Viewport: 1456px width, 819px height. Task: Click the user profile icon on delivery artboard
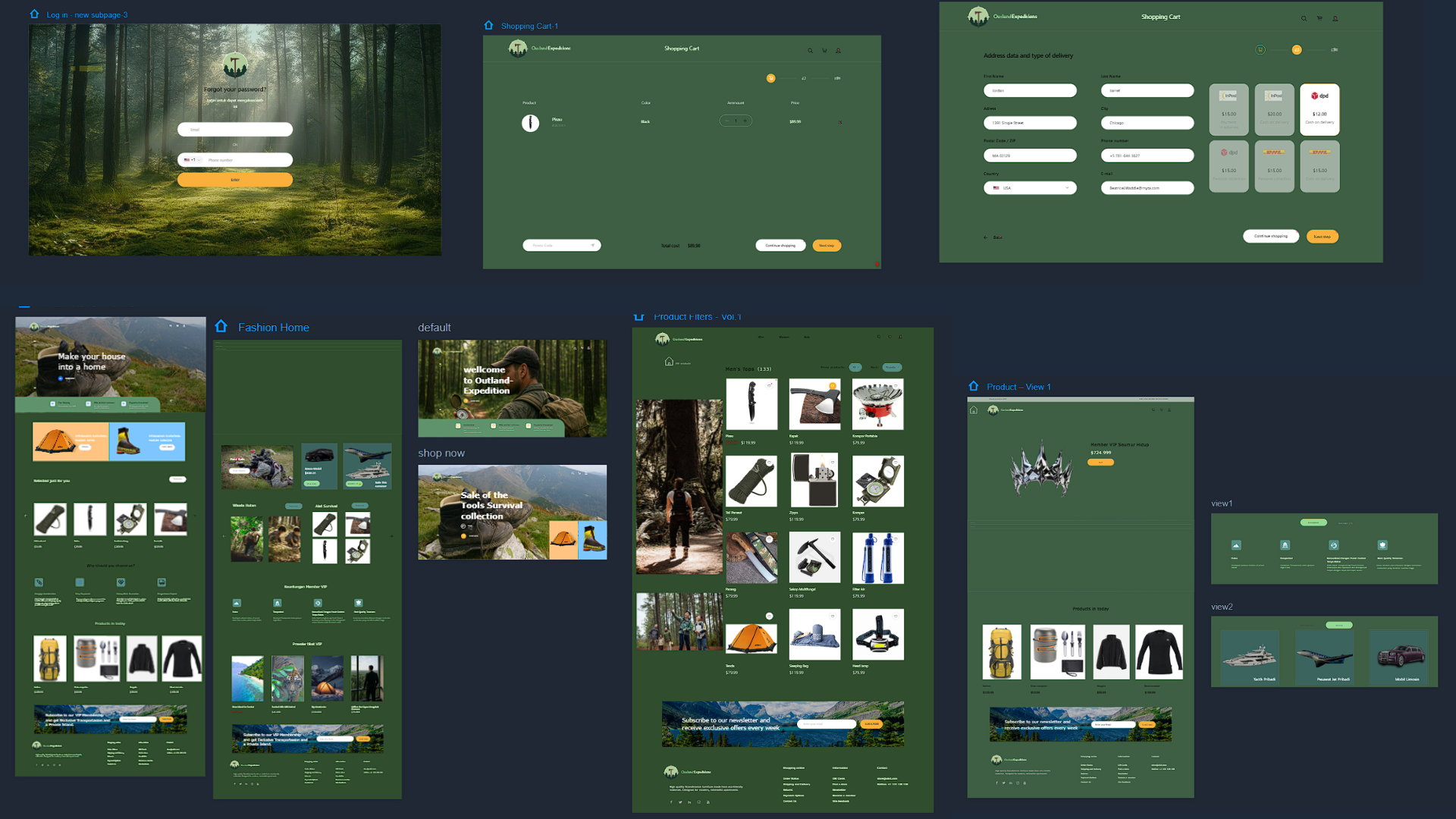pyautogui.click(x=1335, y=18)
